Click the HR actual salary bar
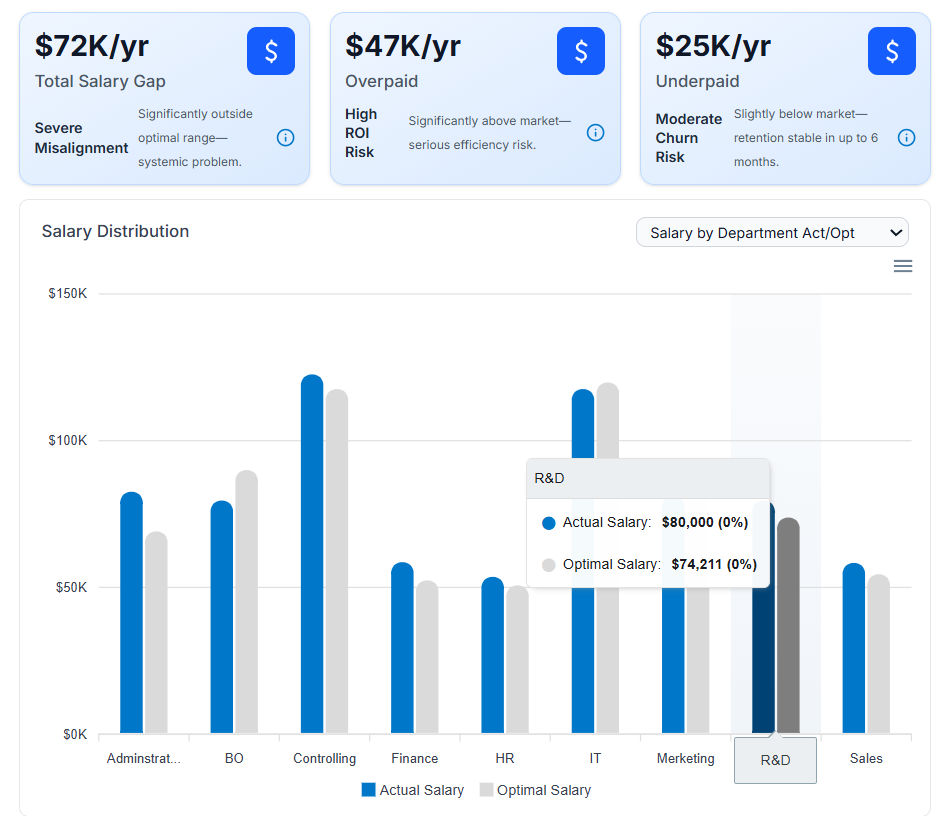Screen dimensions: 944x816 click(x=493, y=655)
